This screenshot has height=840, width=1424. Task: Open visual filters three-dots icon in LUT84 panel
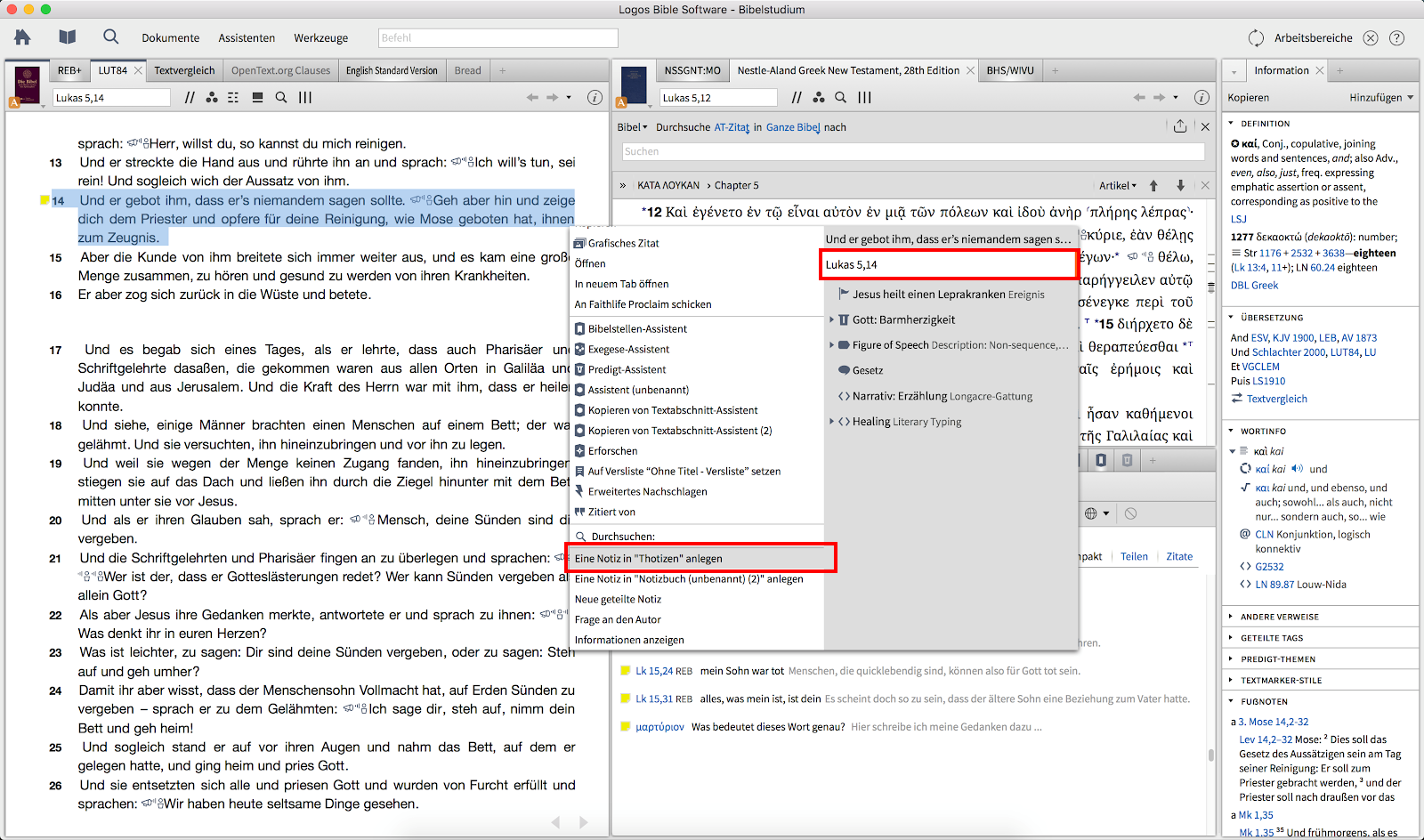click(x=212, y=97)
